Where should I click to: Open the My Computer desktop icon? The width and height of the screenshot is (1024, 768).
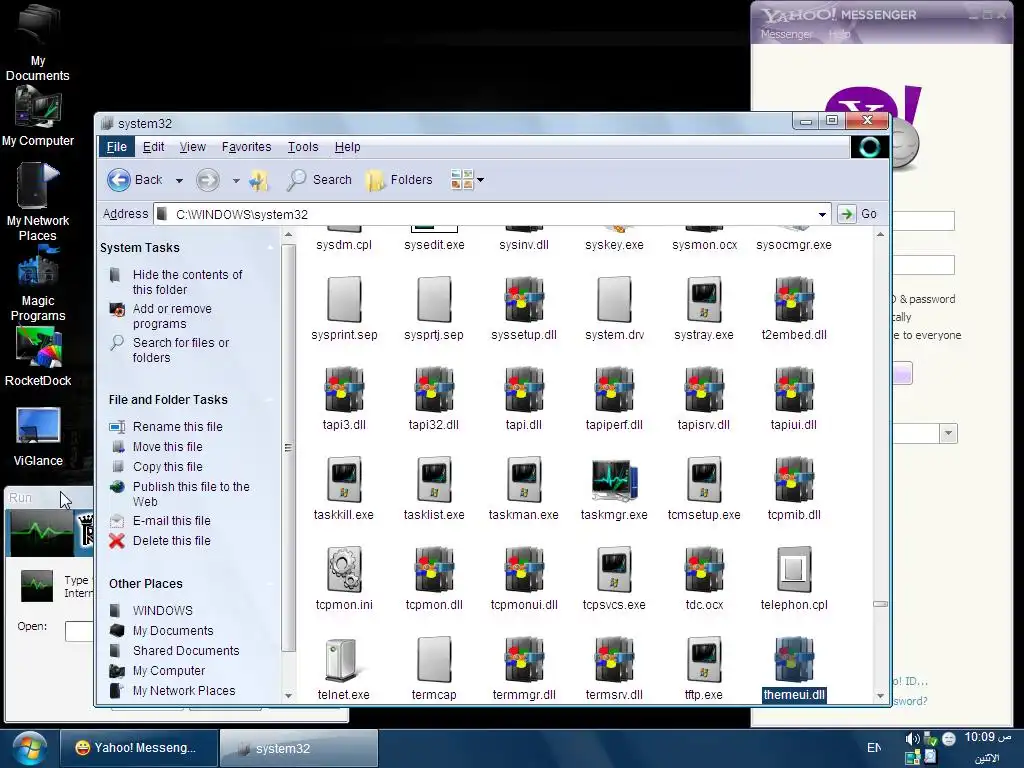click(x=38, y=118)
